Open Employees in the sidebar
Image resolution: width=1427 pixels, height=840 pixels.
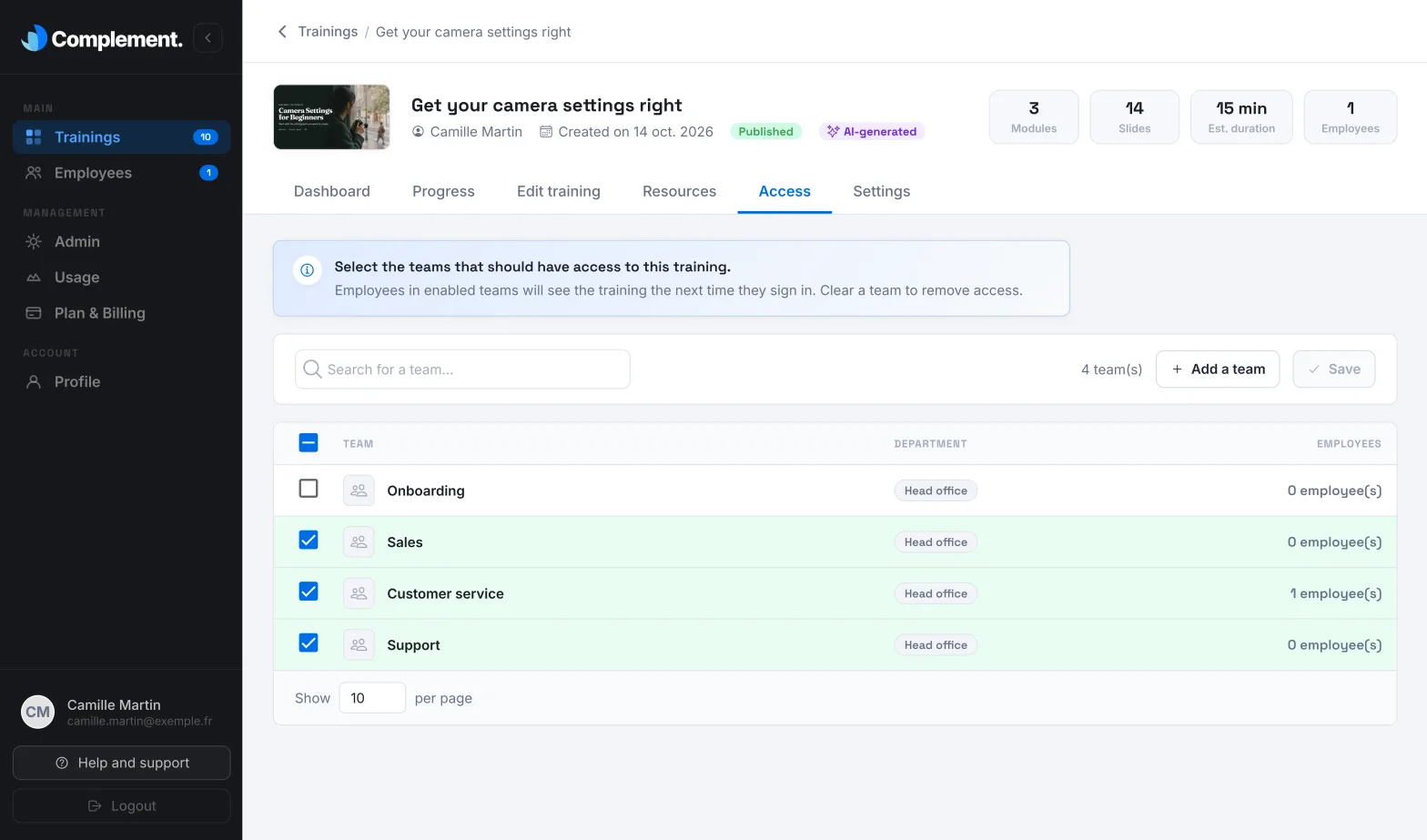pos(121,173)
